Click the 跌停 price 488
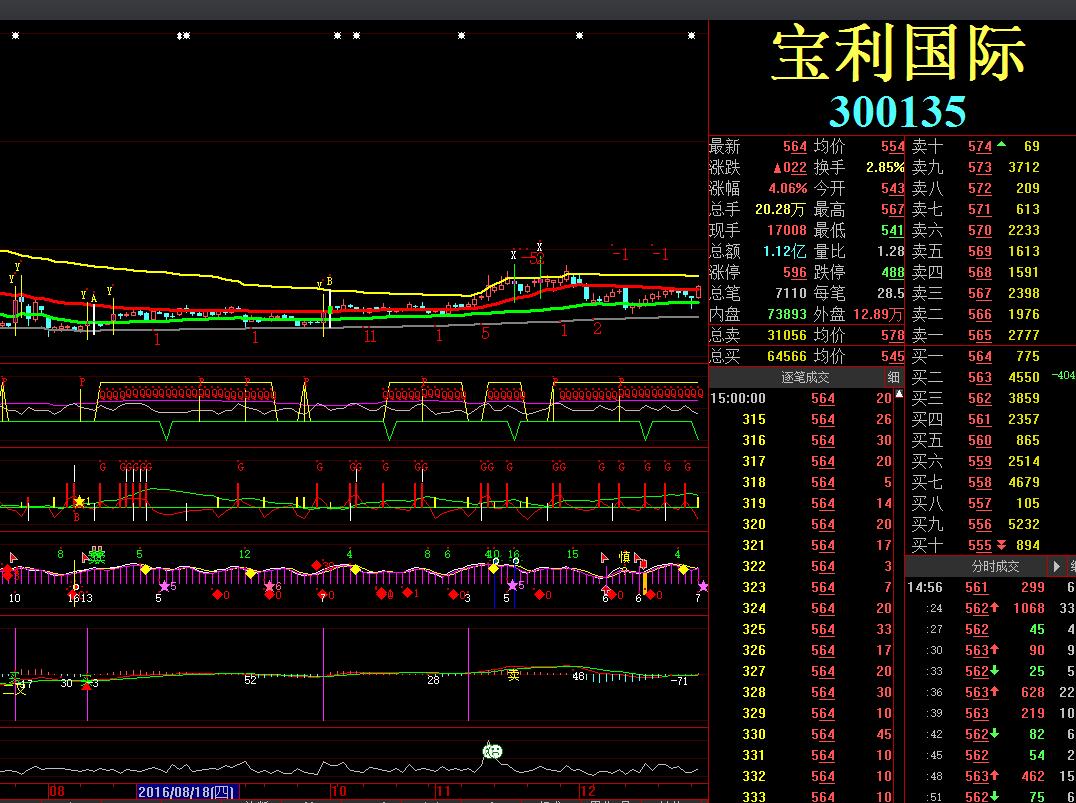 click(893, 272)
